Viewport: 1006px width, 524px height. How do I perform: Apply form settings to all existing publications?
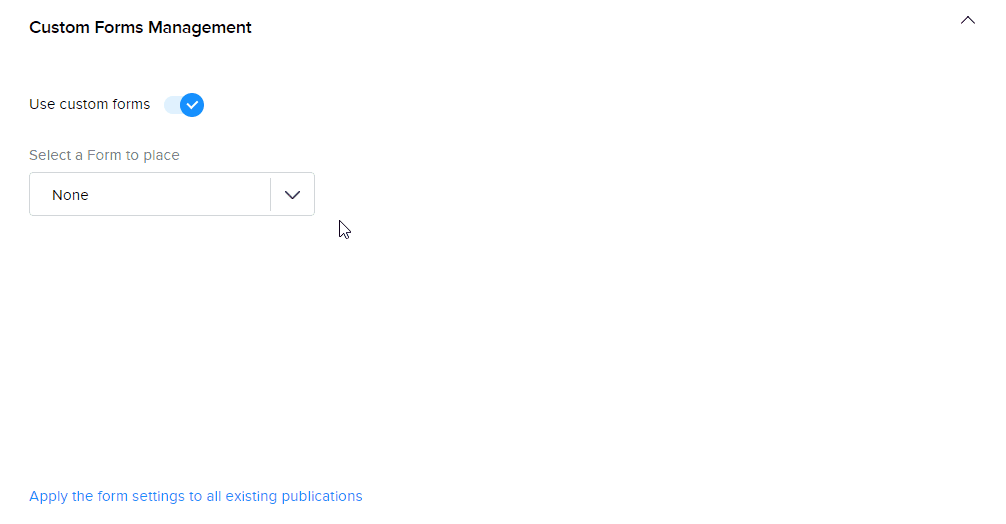195,496
